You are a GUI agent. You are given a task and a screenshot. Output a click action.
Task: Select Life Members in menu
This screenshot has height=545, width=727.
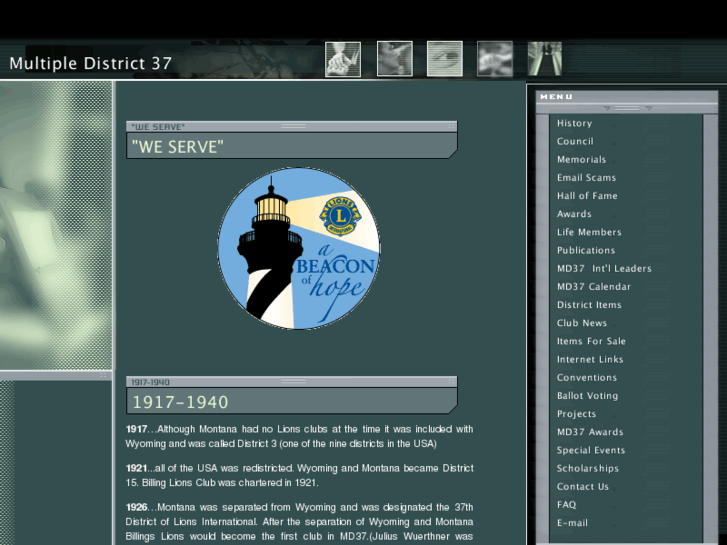pyautogui.click(x=589, y=232)
